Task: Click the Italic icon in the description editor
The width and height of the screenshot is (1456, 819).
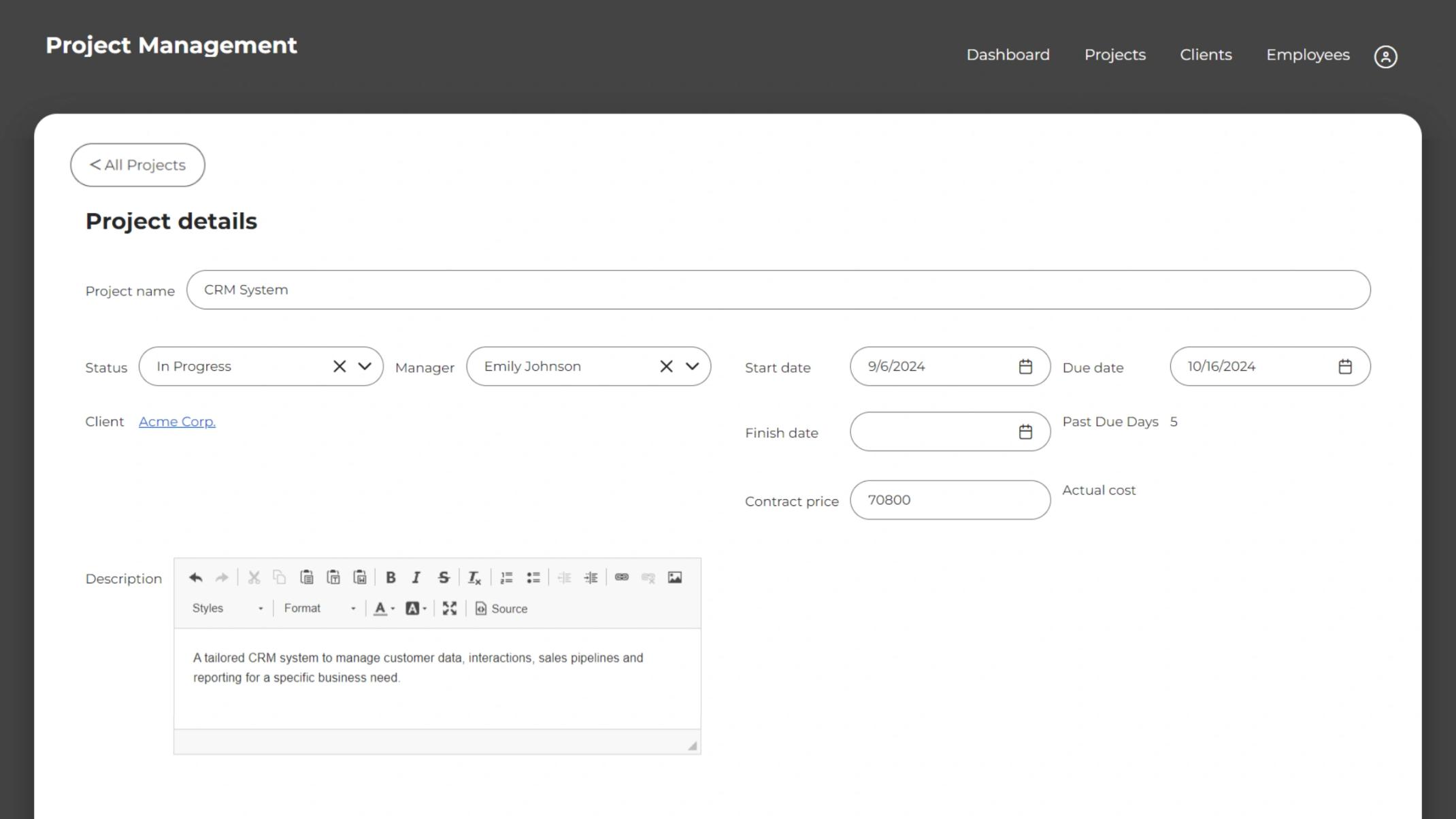Action: pyautogui.click(x=416, y=578)
